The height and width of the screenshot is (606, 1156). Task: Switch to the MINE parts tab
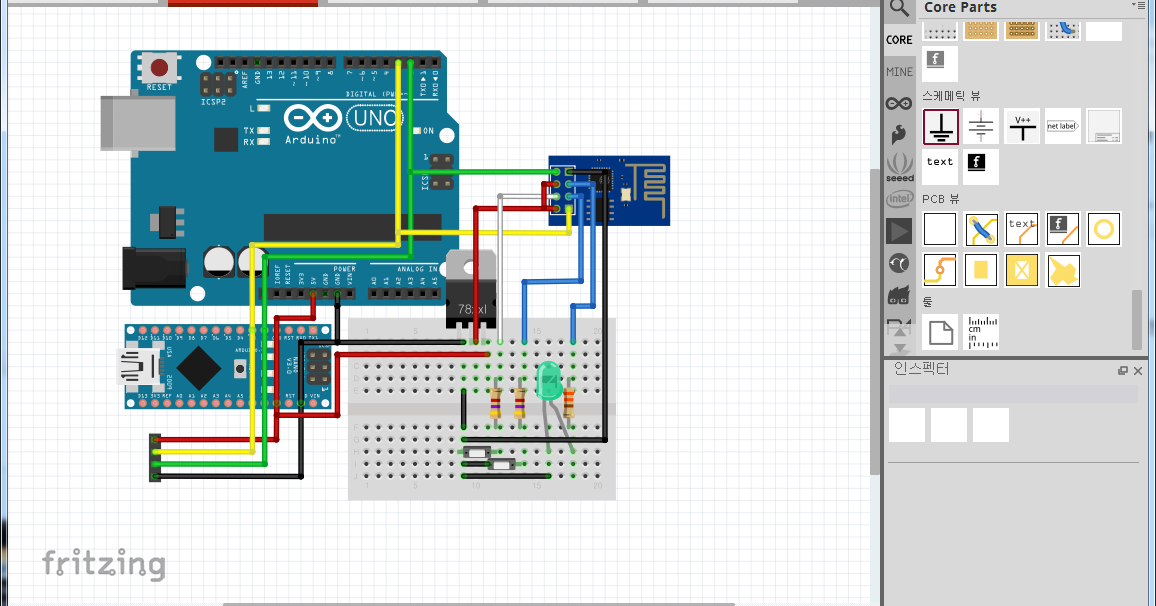click(x=898, y=71)
